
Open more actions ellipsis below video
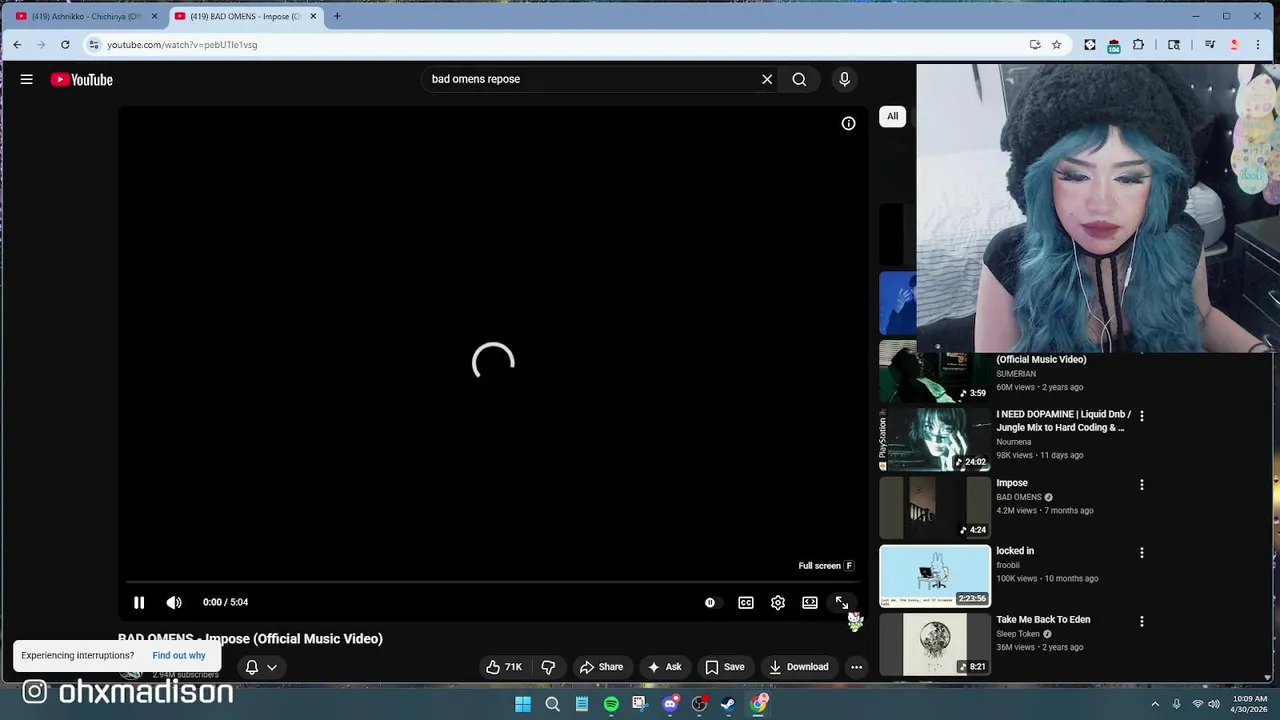tap(856, 667)
